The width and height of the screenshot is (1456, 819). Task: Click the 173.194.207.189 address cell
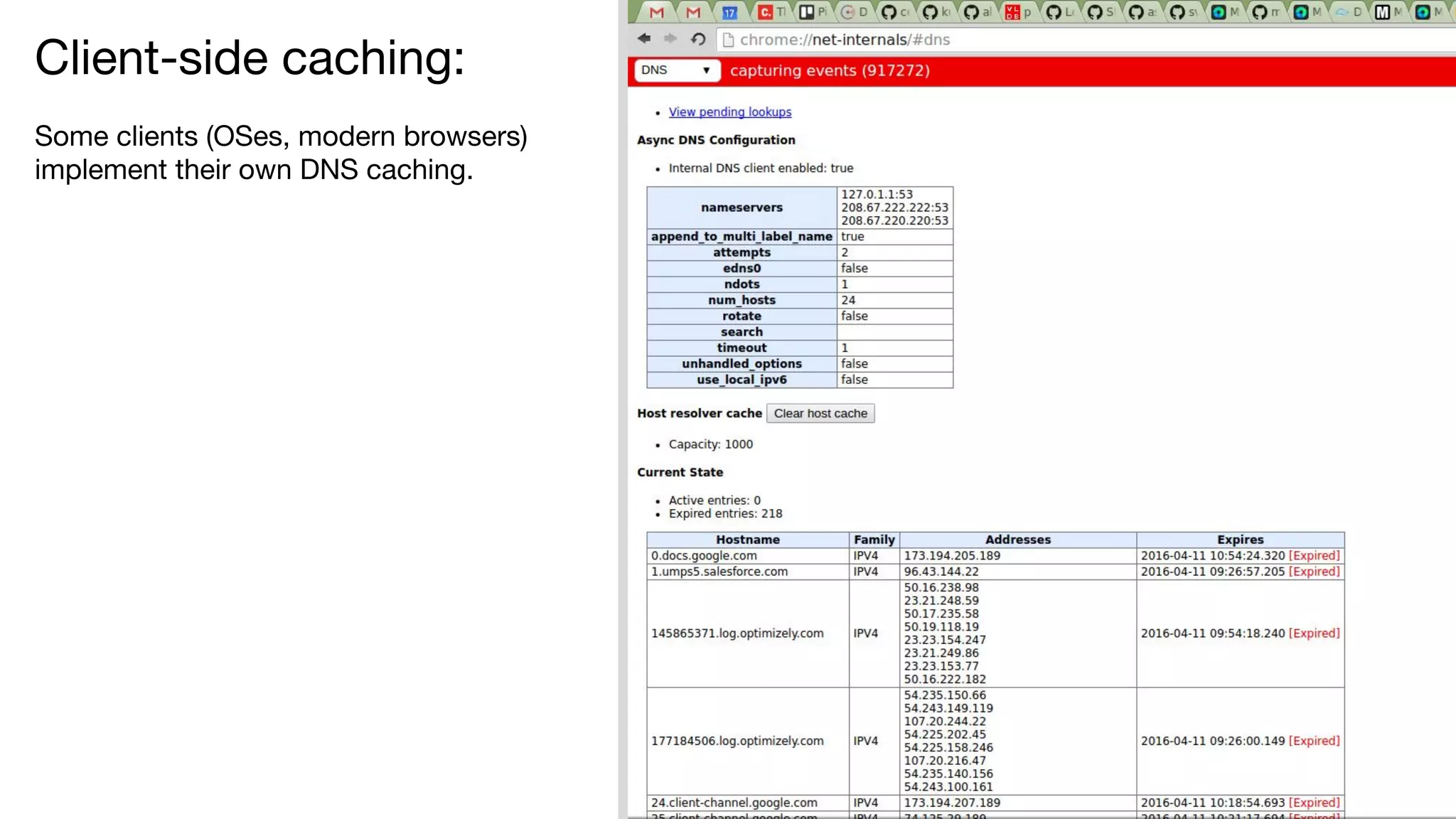1018,803
